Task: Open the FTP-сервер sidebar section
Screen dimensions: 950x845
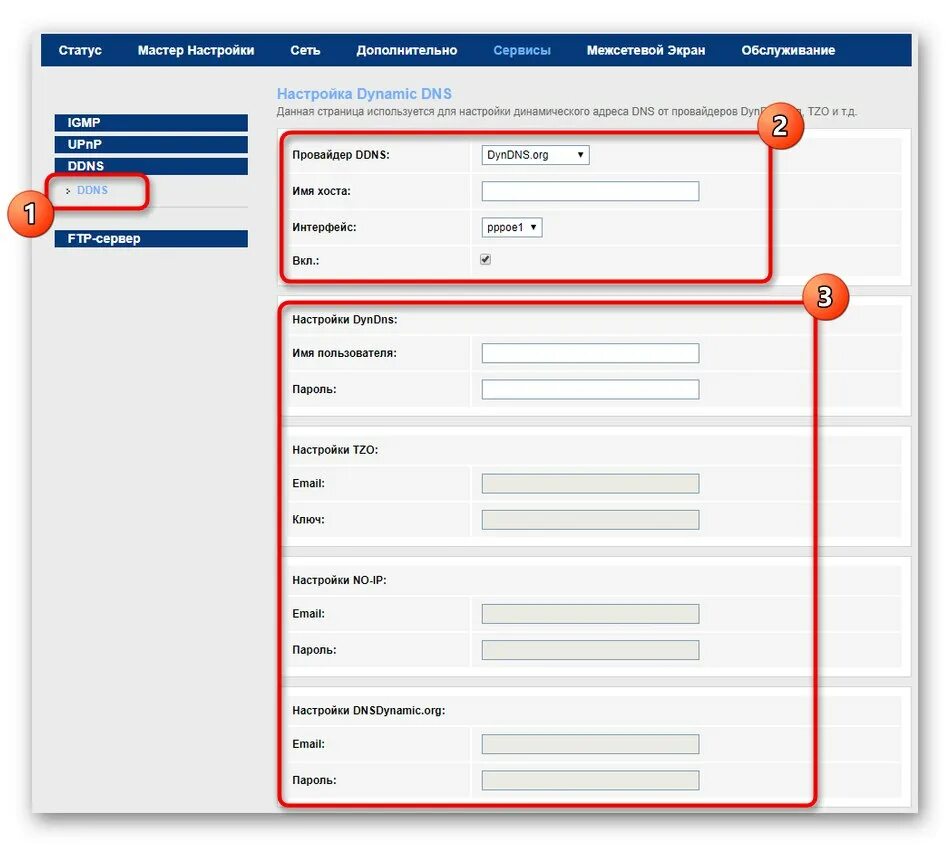Action: (x=151, y=239)
